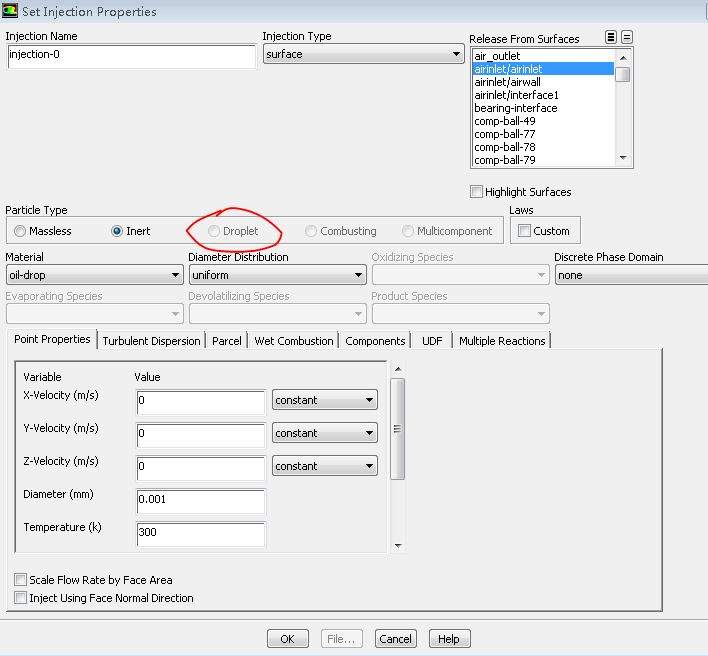Open the Material dropdown showing oil-drop
708x656 pixels.
coord(95,275)
